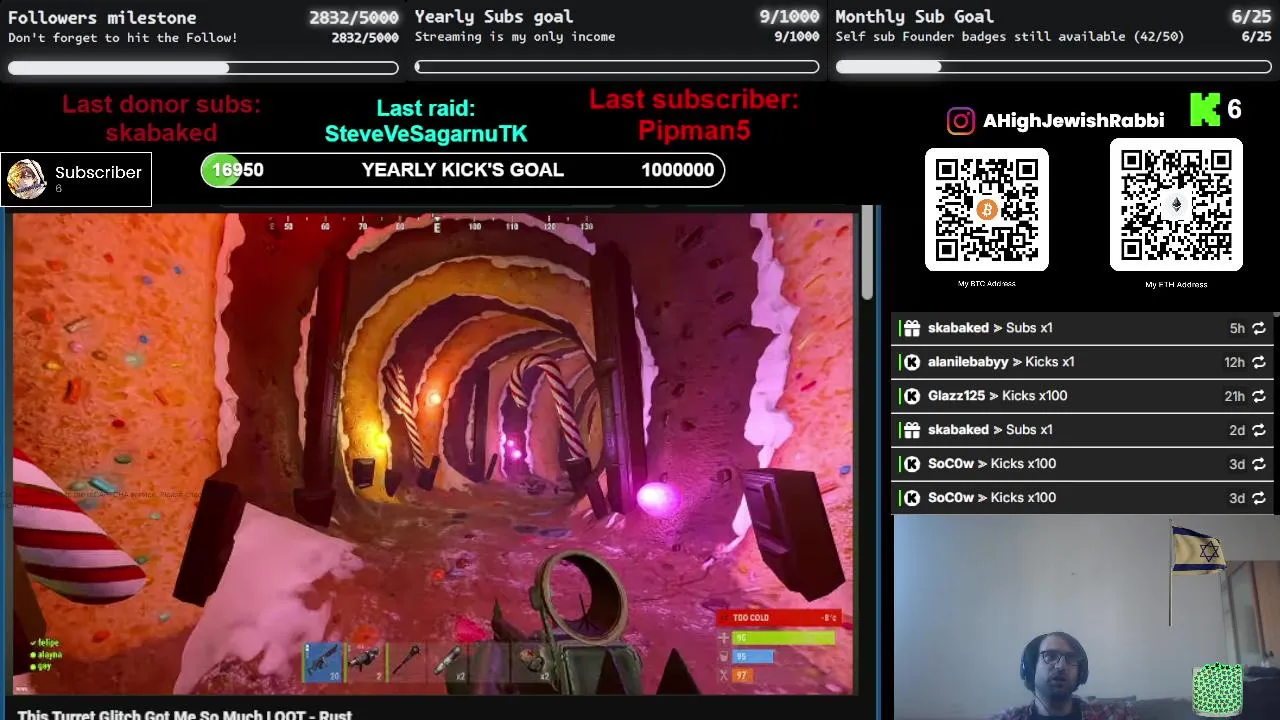Open the 'This Turret Glitch' video title
This screenshot has height=720, width=1280.
[x=185, y=714]
